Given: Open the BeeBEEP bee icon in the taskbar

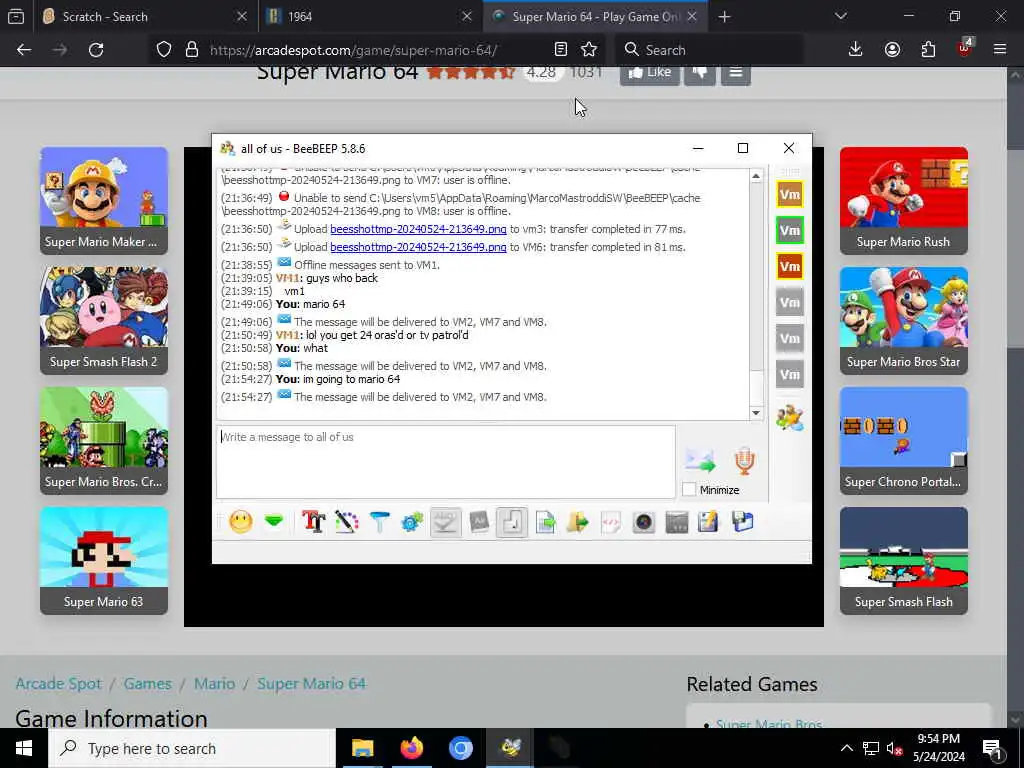Looking at the screenshot, I should pos(509,748).
